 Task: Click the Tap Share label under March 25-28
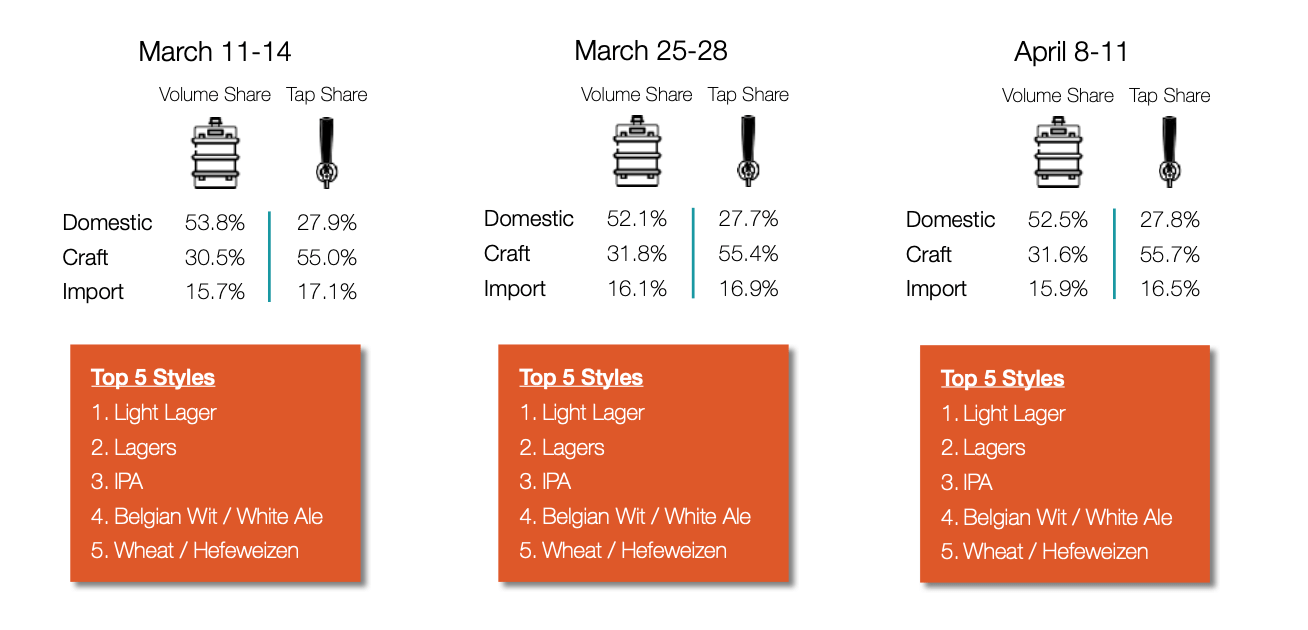click(749, 95)
